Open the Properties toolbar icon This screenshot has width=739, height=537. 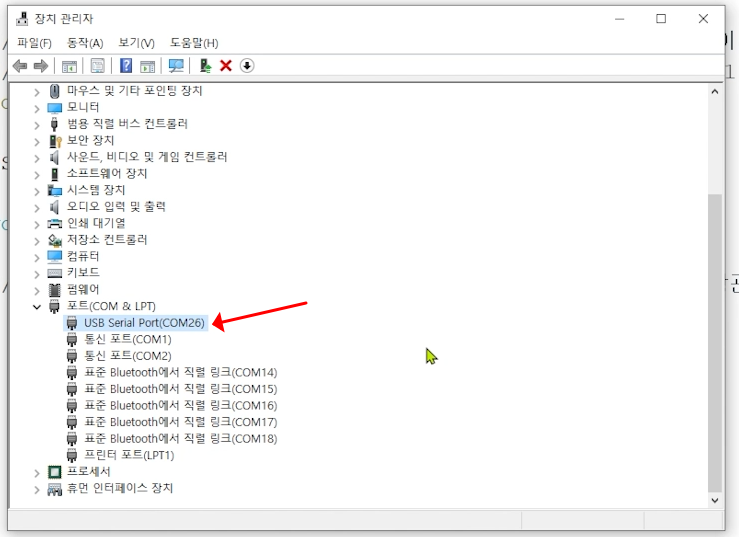(98, 66)
